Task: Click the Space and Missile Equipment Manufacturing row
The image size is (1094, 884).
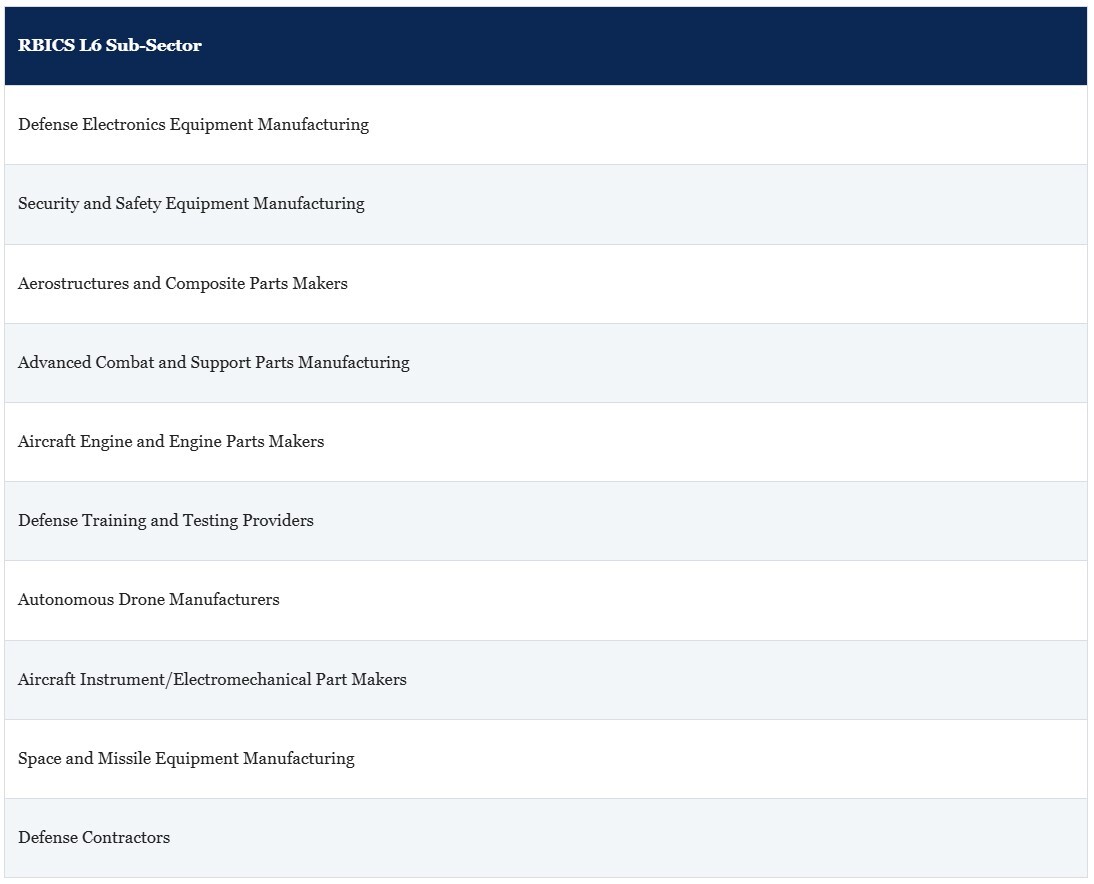Action: (x=546, y=759)
